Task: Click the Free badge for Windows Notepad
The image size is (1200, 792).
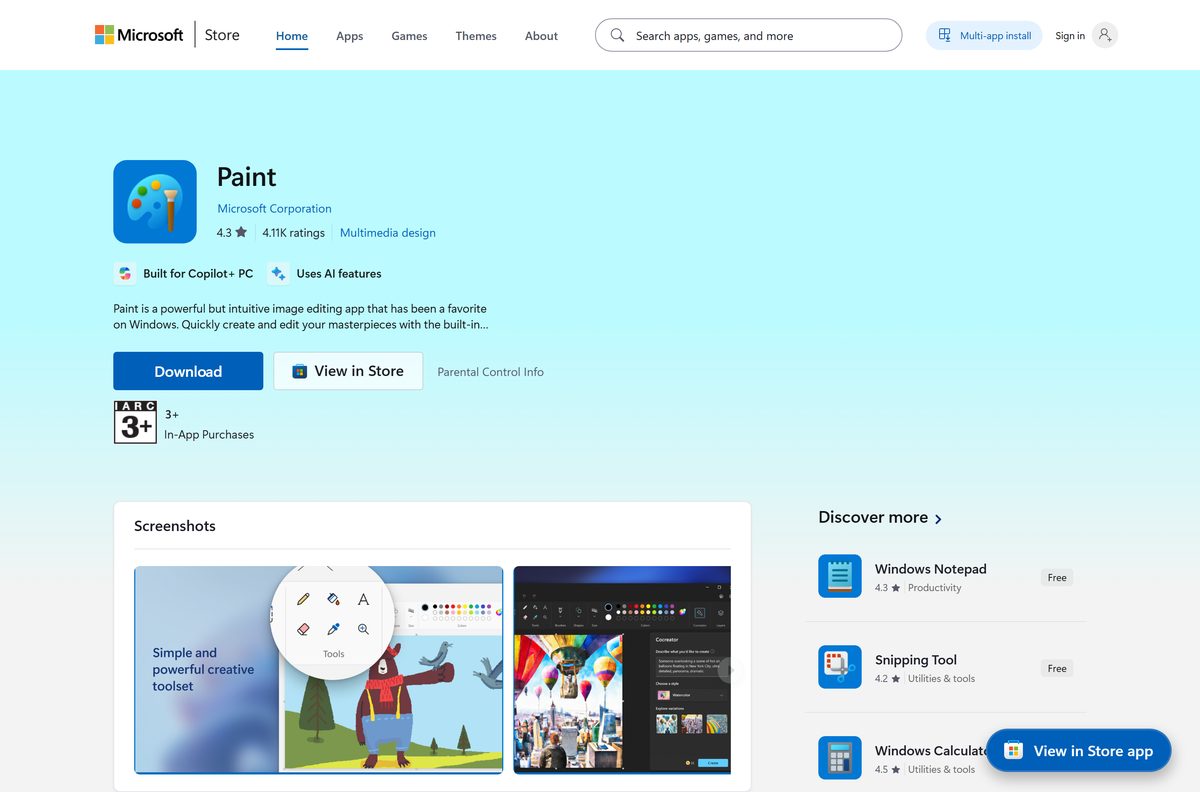Action: 1057,577
